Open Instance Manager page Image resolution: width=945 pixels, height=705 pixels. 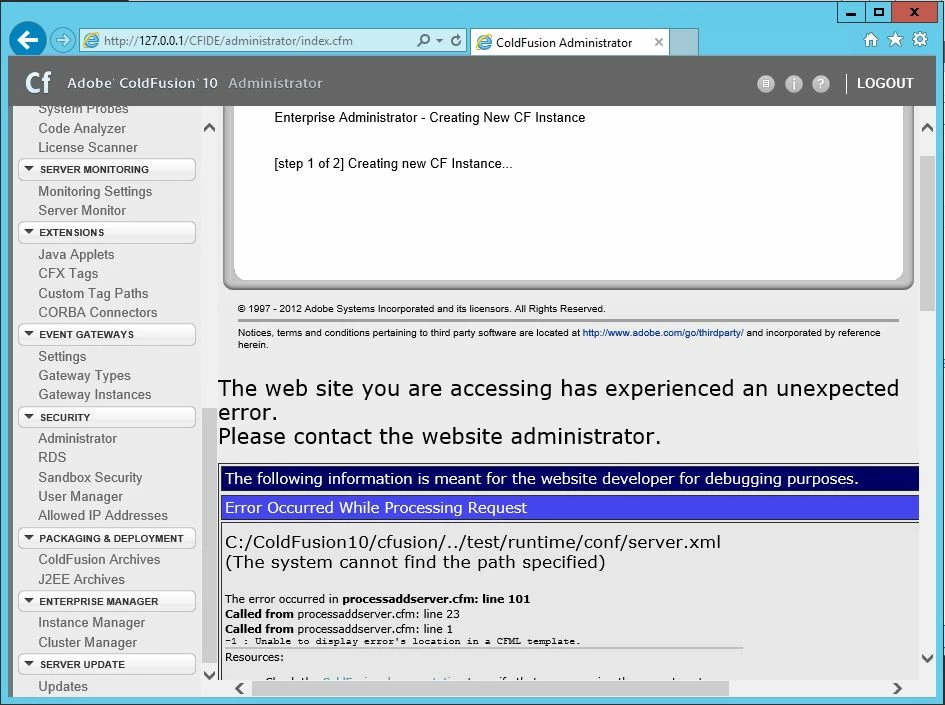[92, 622]
